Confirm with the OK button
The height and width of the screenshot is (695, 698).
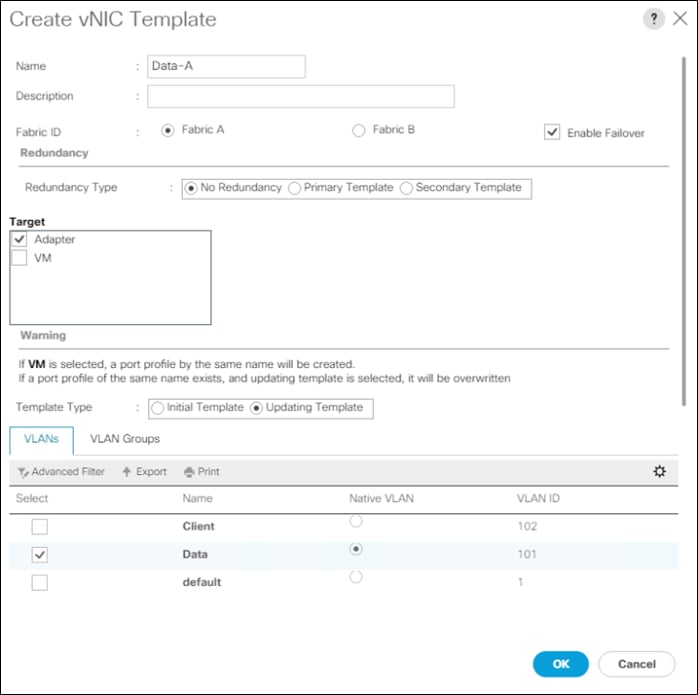560,664
